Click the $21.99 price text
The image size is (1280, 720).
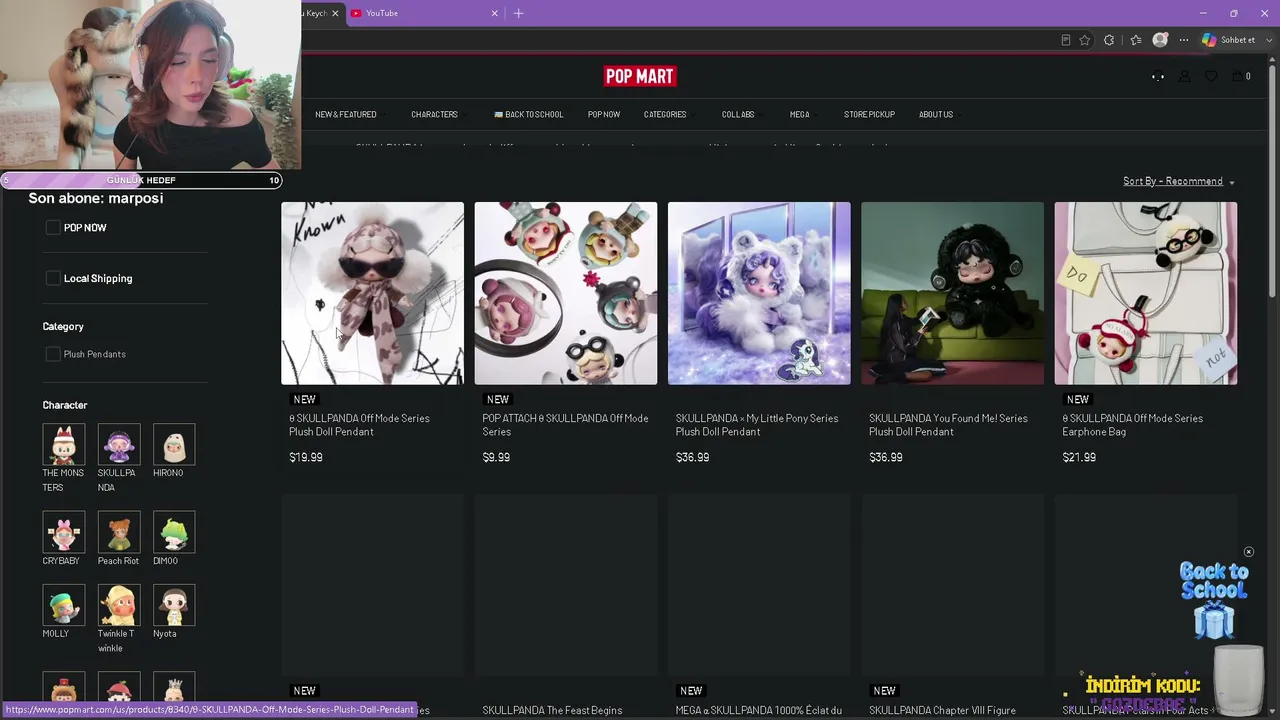(x=1079, y=457)
